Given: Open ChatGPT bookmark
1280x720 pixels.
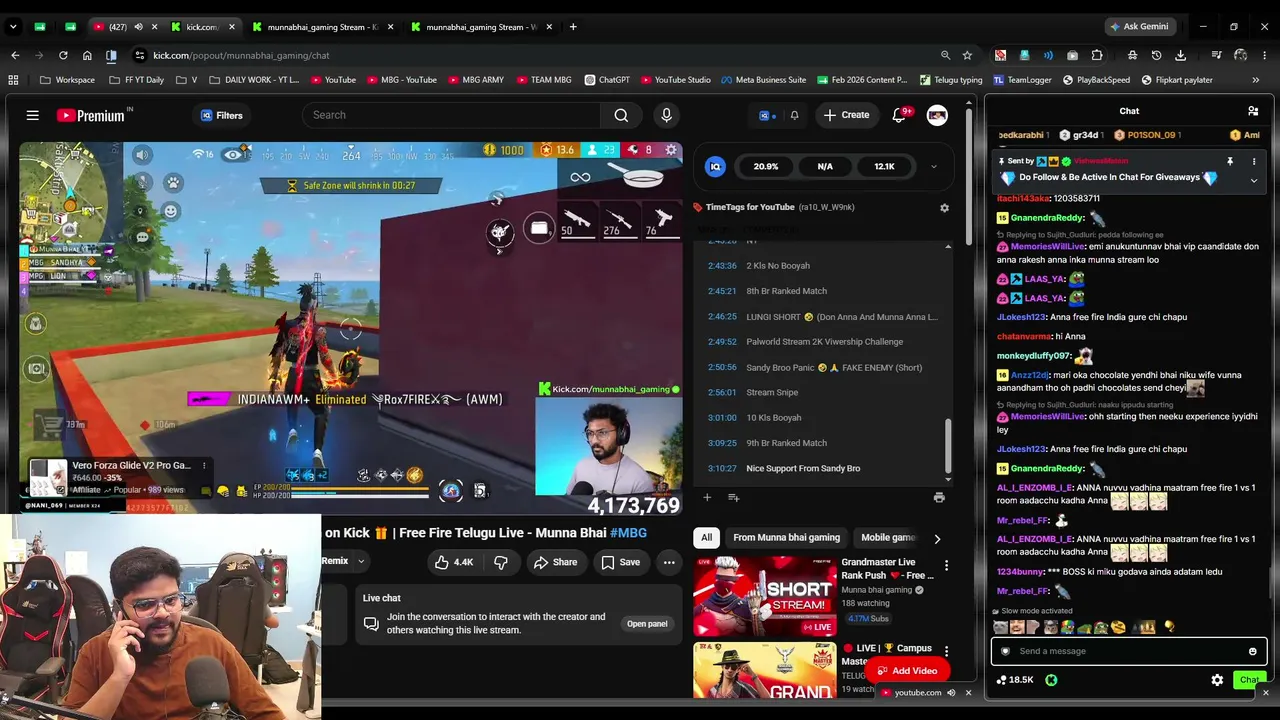Looking at the screenshot, I should click(607, 80).
